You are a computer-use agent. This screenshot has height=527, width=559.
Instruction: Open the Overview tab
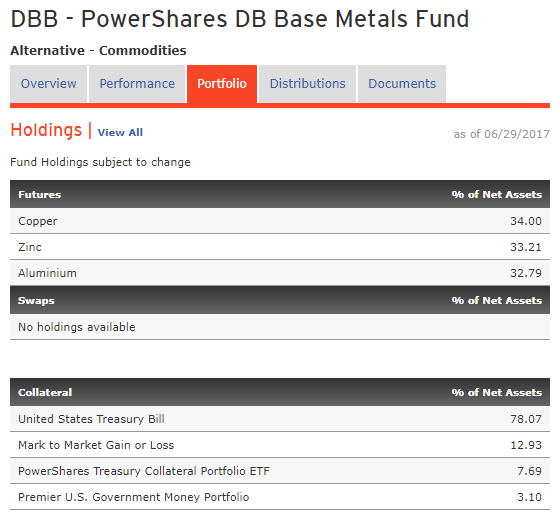pyautogui.click(x=48, y=84)
